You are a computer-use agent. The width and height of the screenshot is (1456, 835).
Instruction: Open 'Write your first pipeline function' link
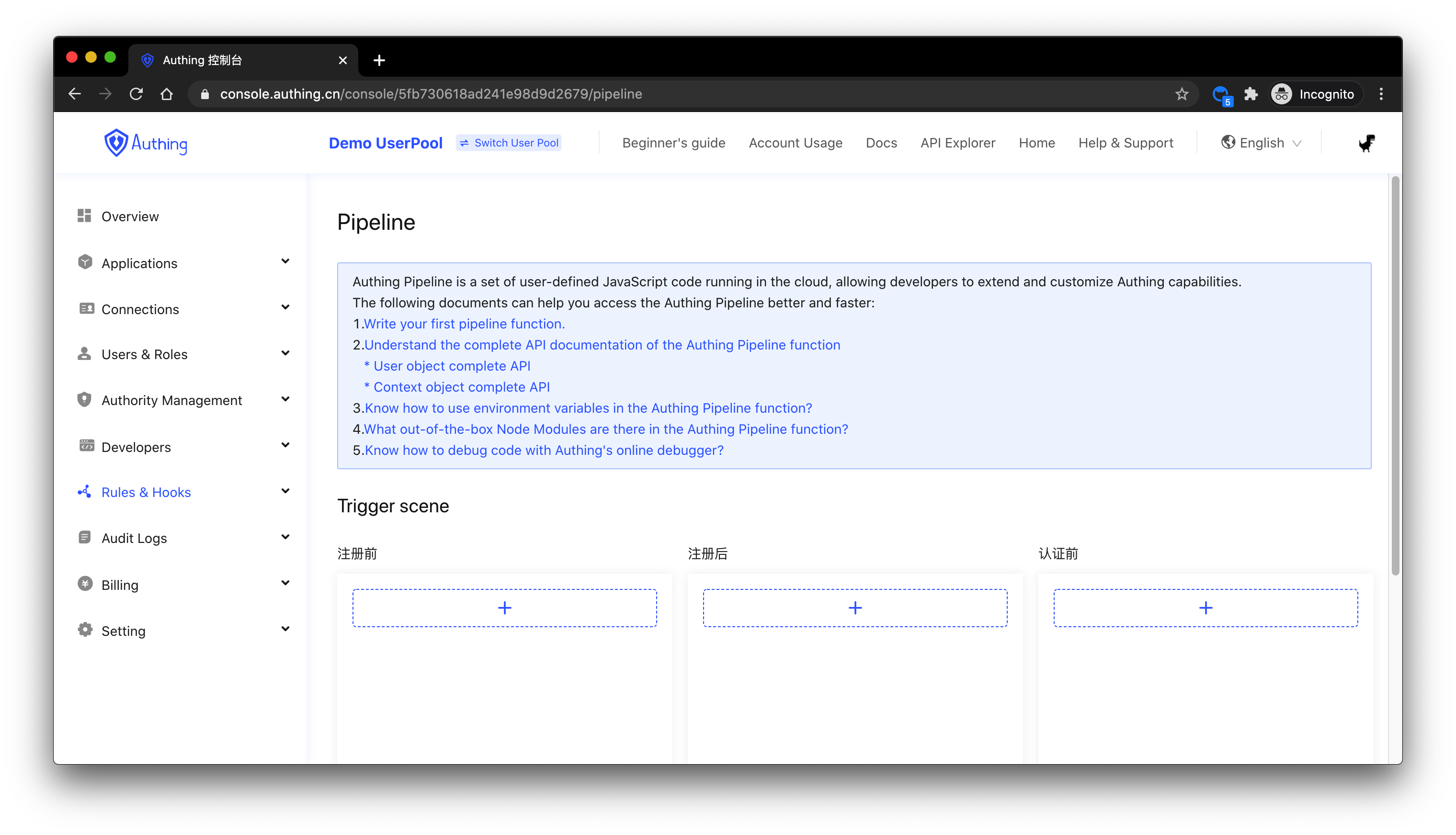464,324
